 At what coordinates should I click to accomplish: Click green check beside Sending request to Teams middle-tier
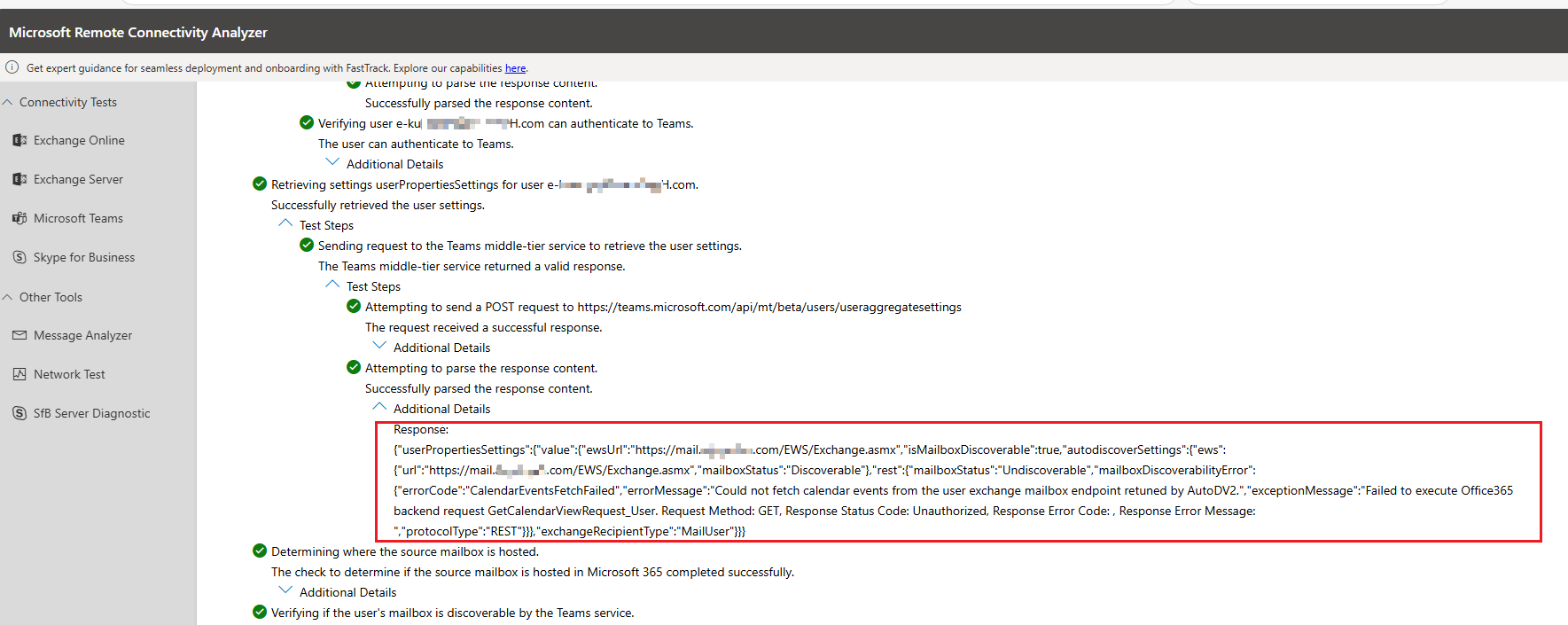(307, 245)
